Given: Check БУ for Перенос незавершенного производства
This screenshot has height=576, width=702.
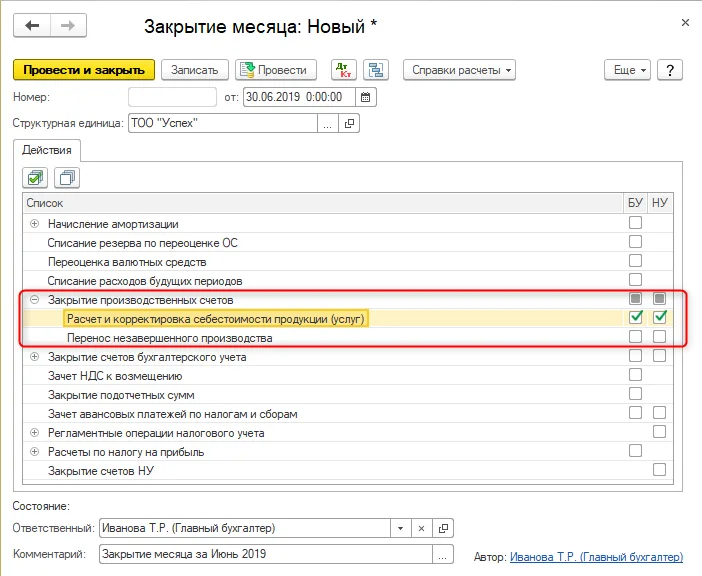Looking at the screenshot, I should [635, 337].
